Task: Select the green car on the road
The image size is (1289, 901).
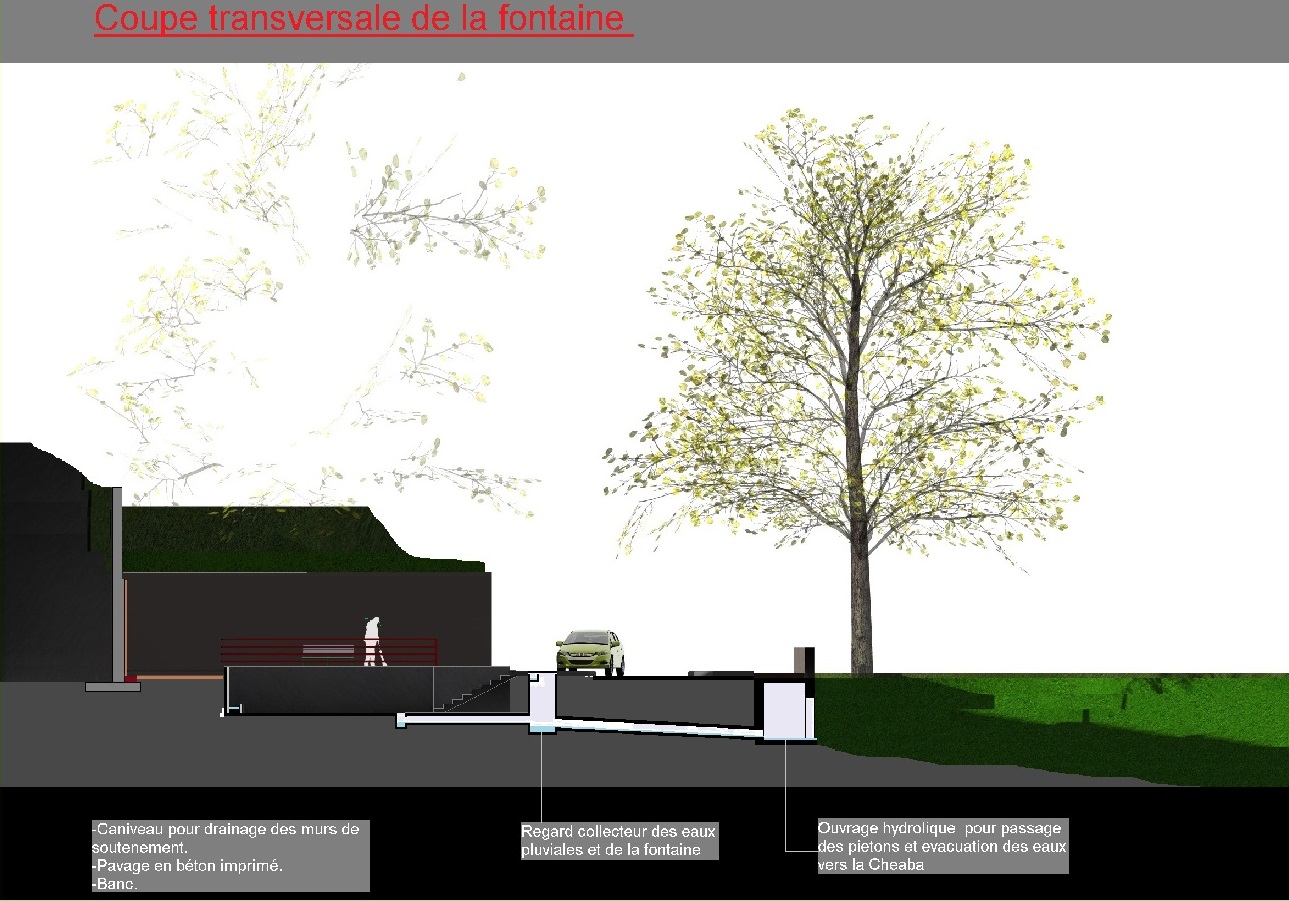Action: [x=590, y=652]
